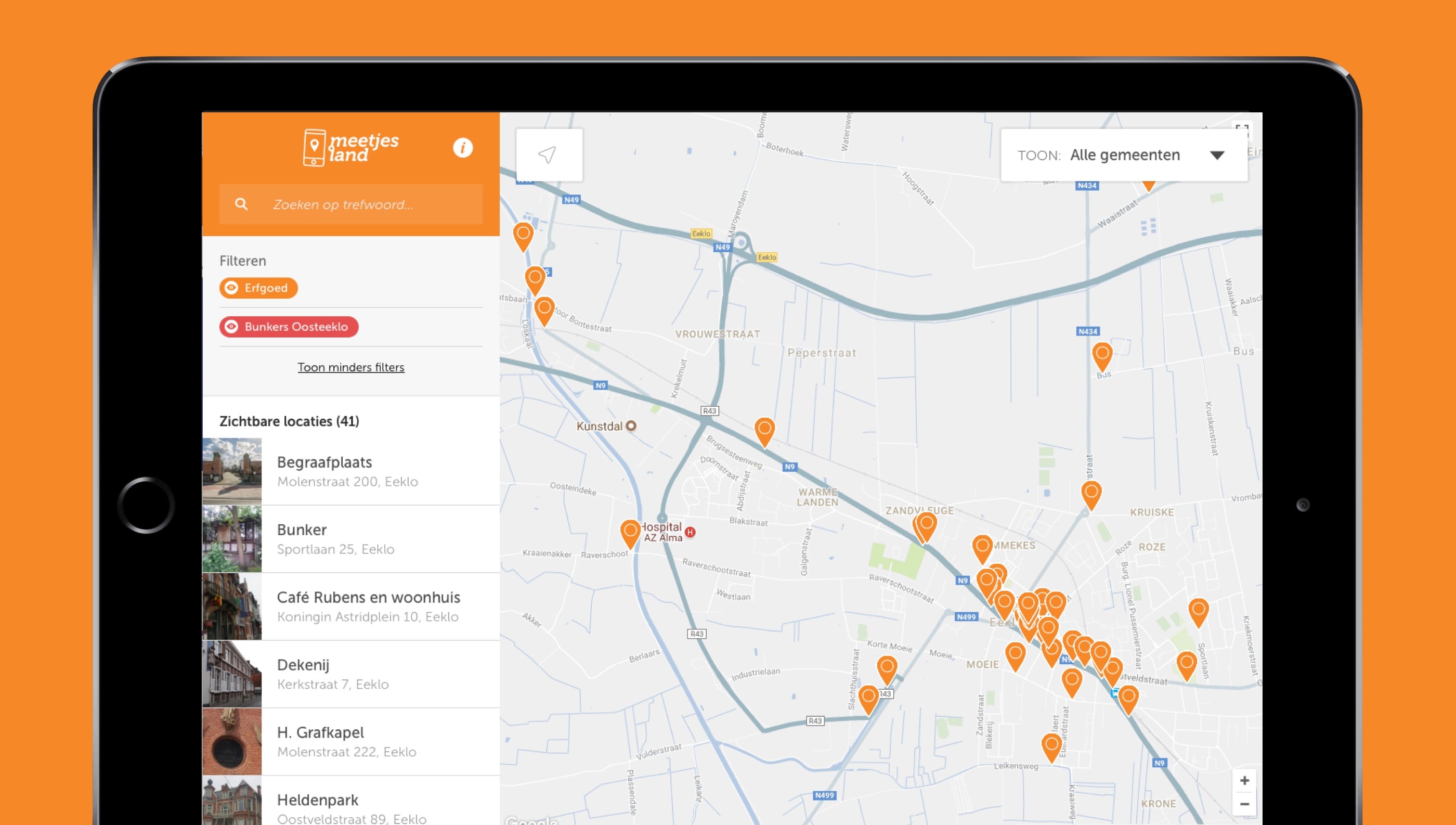Screen dimensions: 1456x825
Task: Click the Dekenij list thumbnail
Action: click(x=232, y=674)
